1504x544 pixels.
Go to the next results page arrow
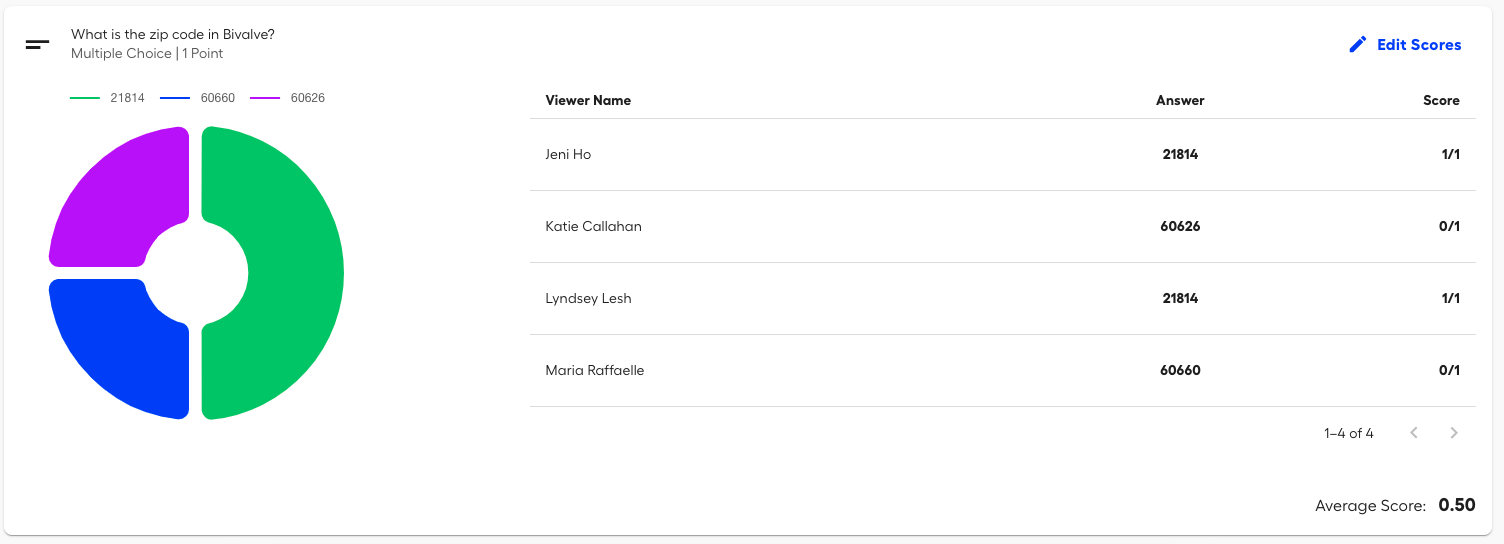click(x=1454, y=433)
